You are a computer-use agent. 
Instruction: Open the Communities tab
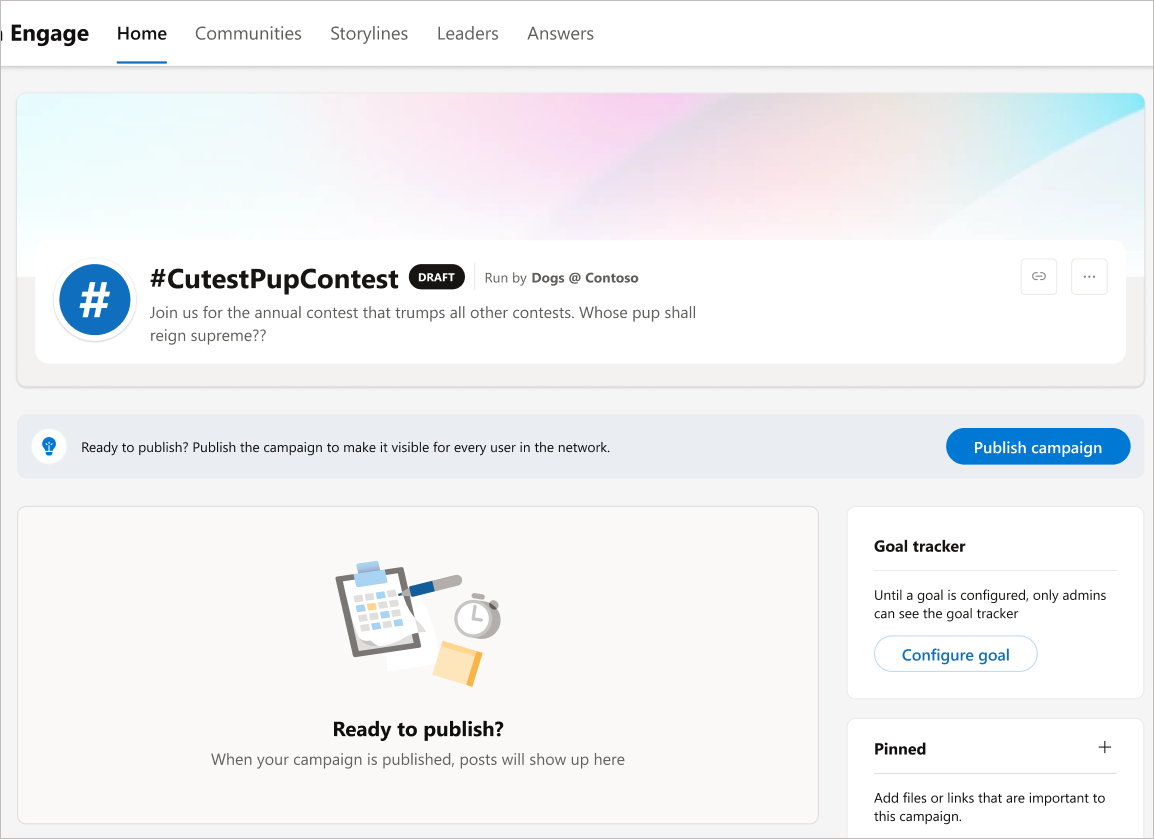248,33
